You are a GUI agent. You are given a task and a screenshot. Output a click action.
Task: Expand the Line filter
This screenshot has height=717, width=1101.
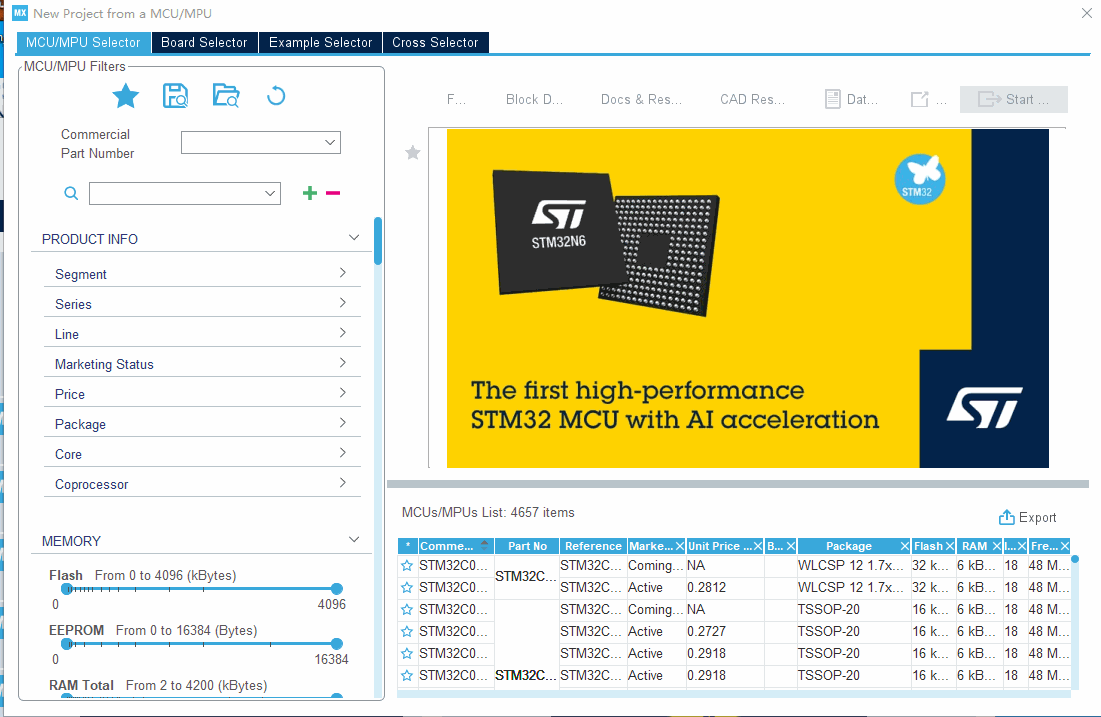tap(343, 333)
